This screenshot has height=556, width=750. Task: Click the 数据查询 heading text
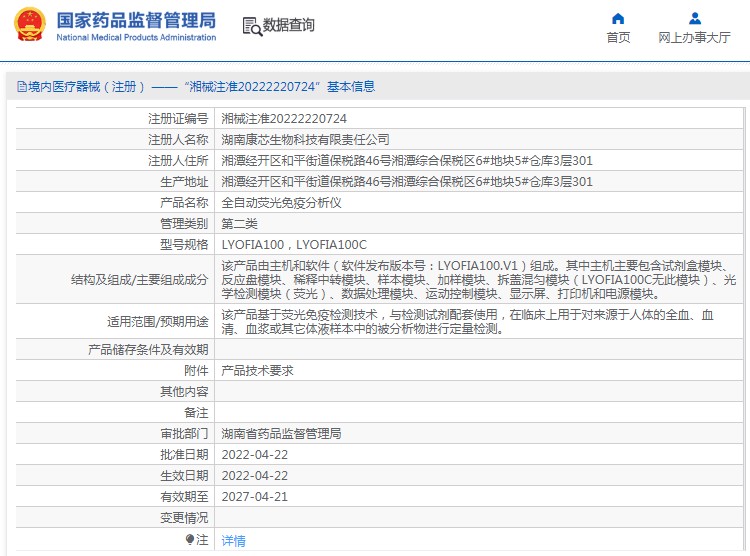tap(288, 25)
